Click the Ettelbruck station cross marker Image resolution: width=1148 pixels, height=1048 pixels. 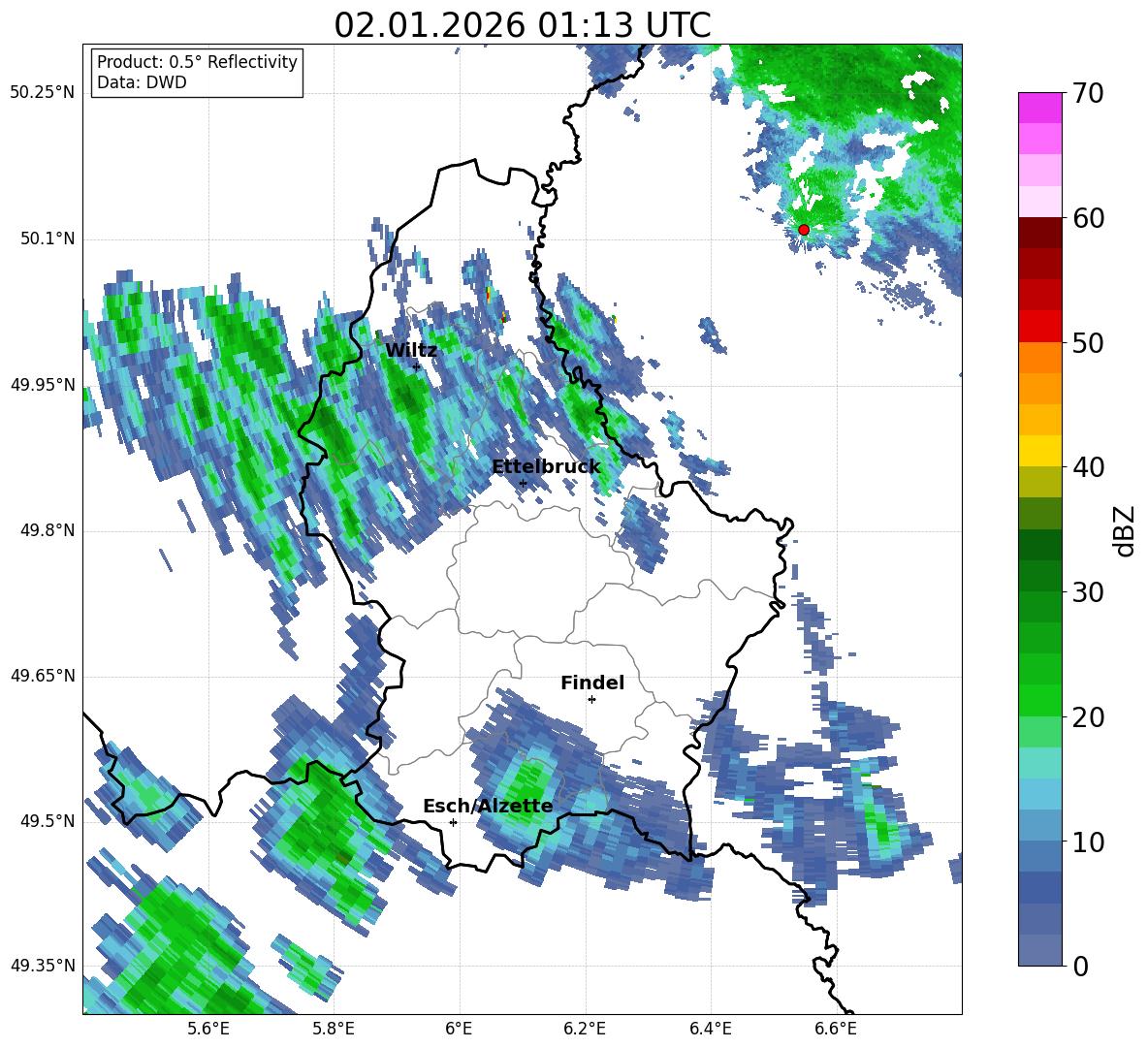click(523, 483)
